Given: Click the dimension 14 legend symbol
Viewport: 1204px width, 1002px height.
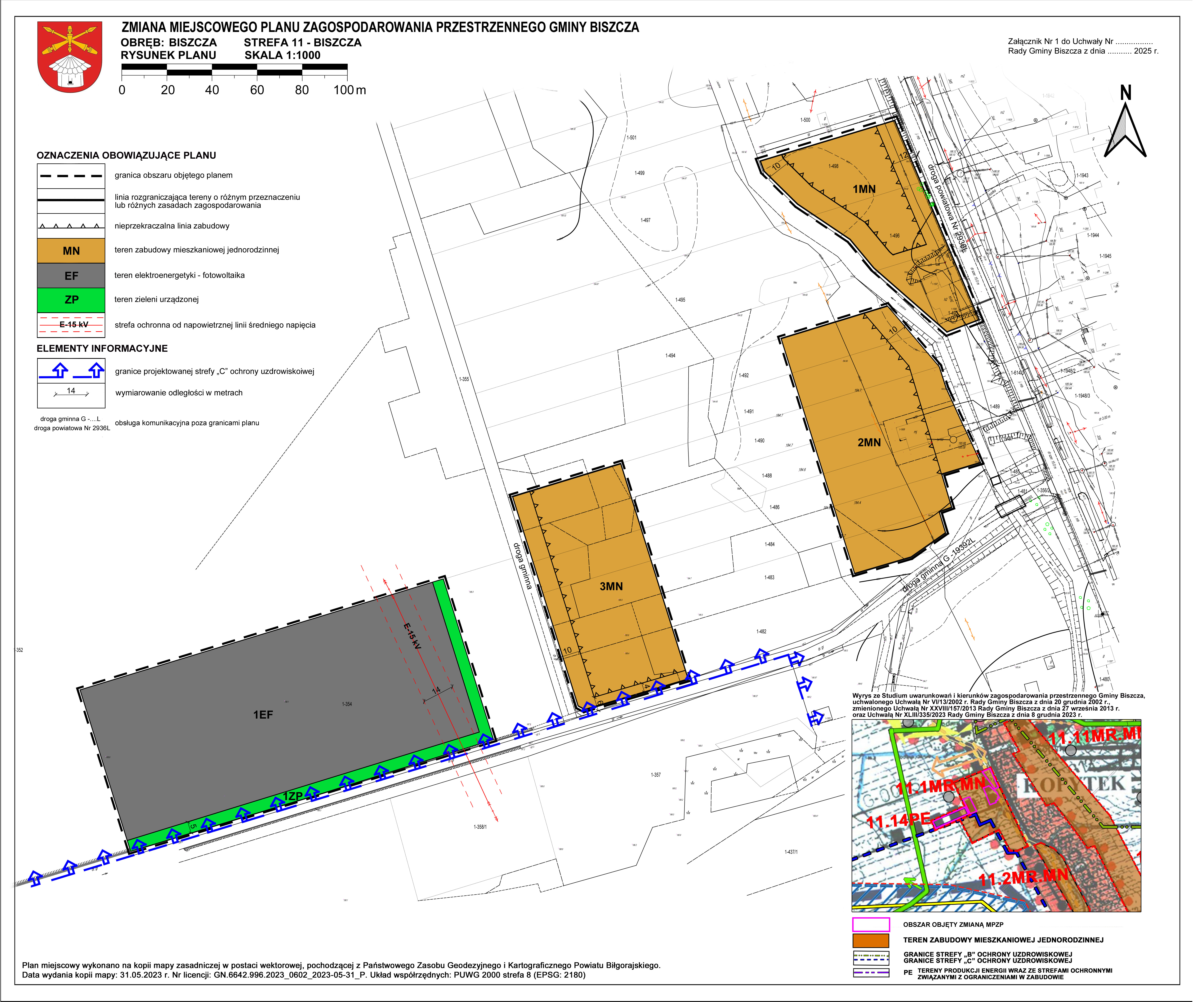Looking at the screenshot, I should point(71,392).
